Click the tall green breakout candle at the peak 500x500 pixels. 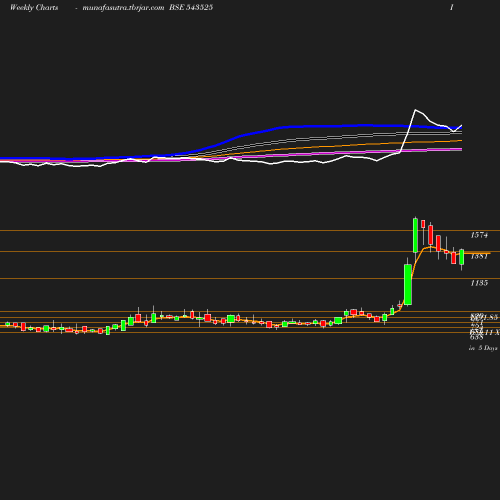tap(415, 235)
